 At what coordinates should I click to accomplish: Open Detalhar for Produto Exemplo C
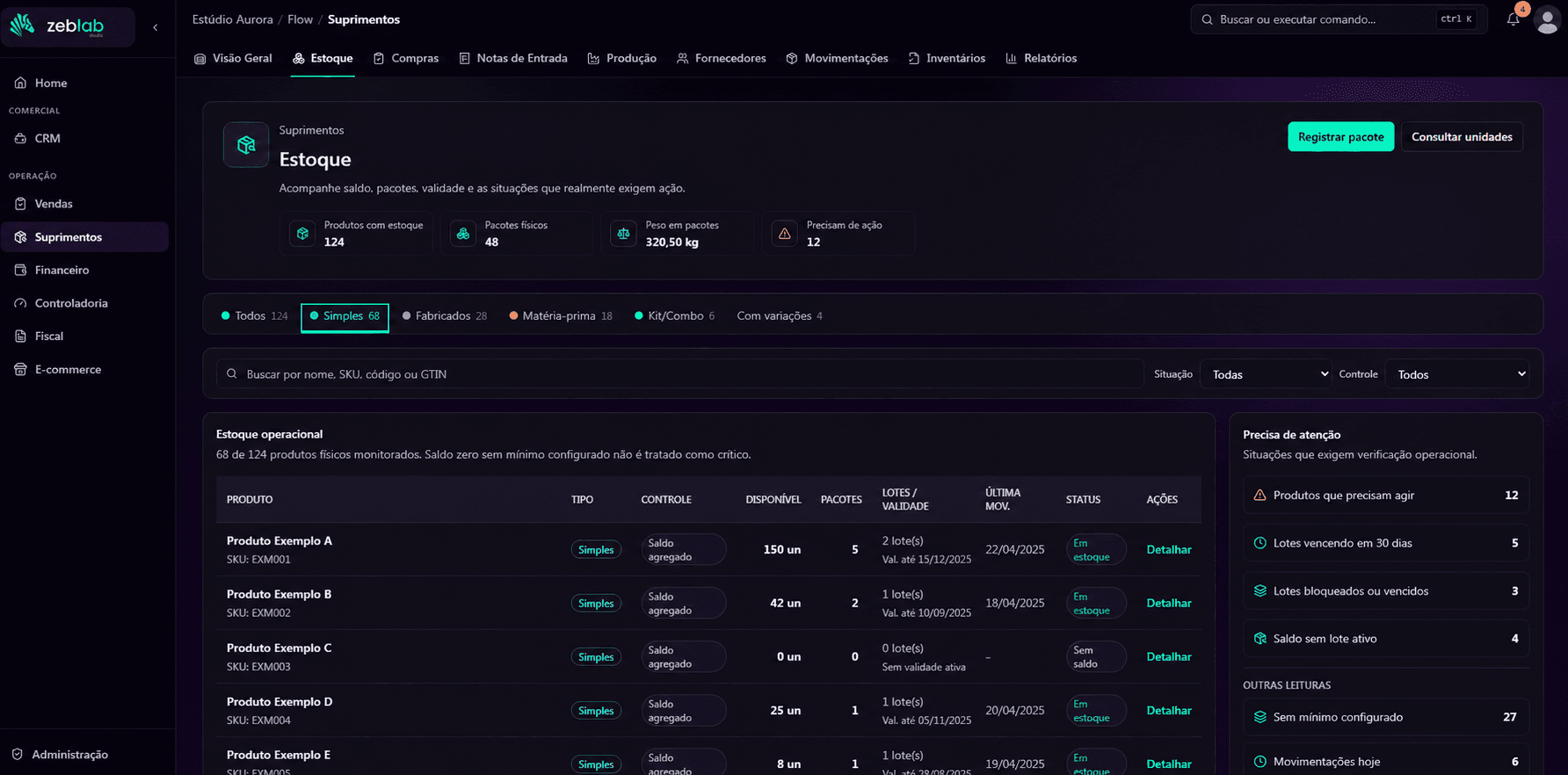coord(1169,657)
